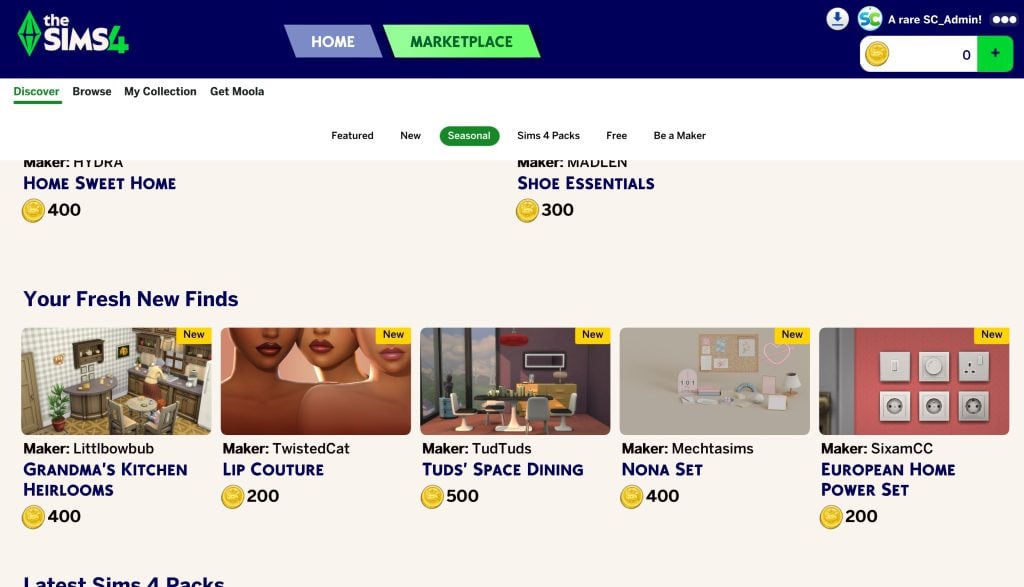Click the green plus to add Moola
Viewport: 1024px width, 587px height.
[996, 54]
